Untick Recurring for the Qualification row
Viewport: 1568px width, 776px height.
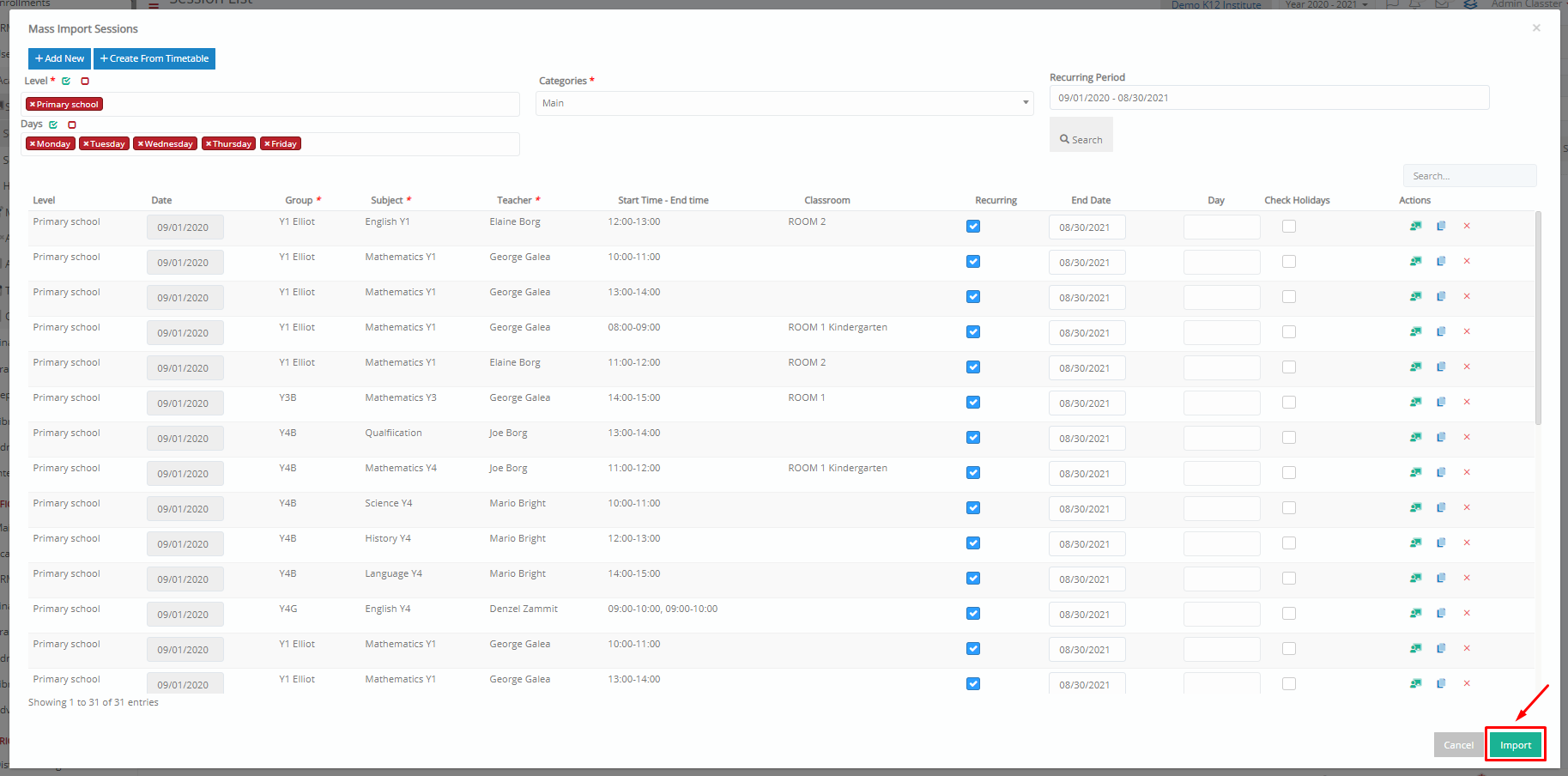click(973, 438)
